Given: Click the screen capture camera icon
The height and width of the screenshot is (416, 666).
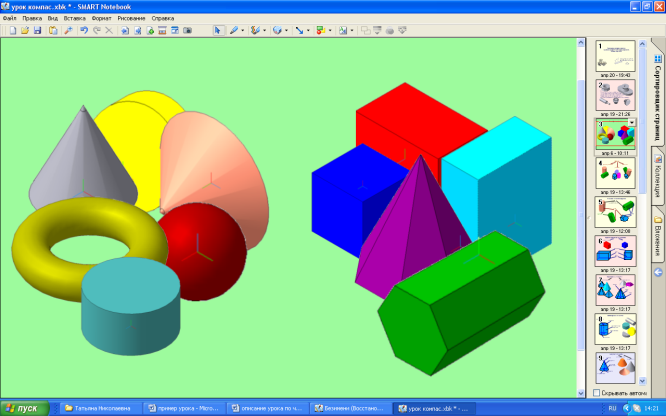Looking at the screenshot, I should pos(187,30).
